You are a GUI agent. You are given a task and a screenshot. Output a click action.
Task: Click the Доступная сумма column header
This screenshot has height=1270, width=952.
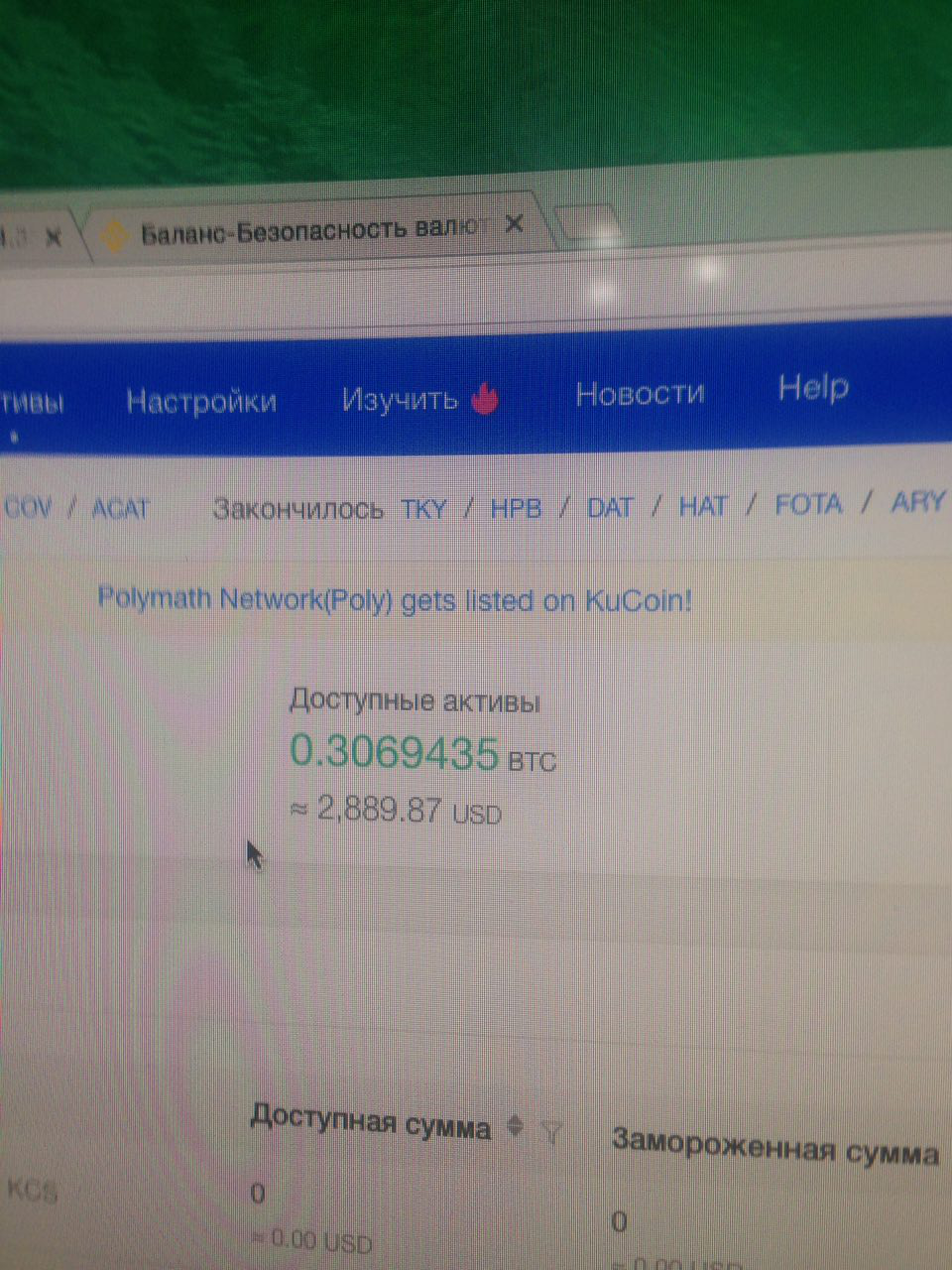(370, 1121)
